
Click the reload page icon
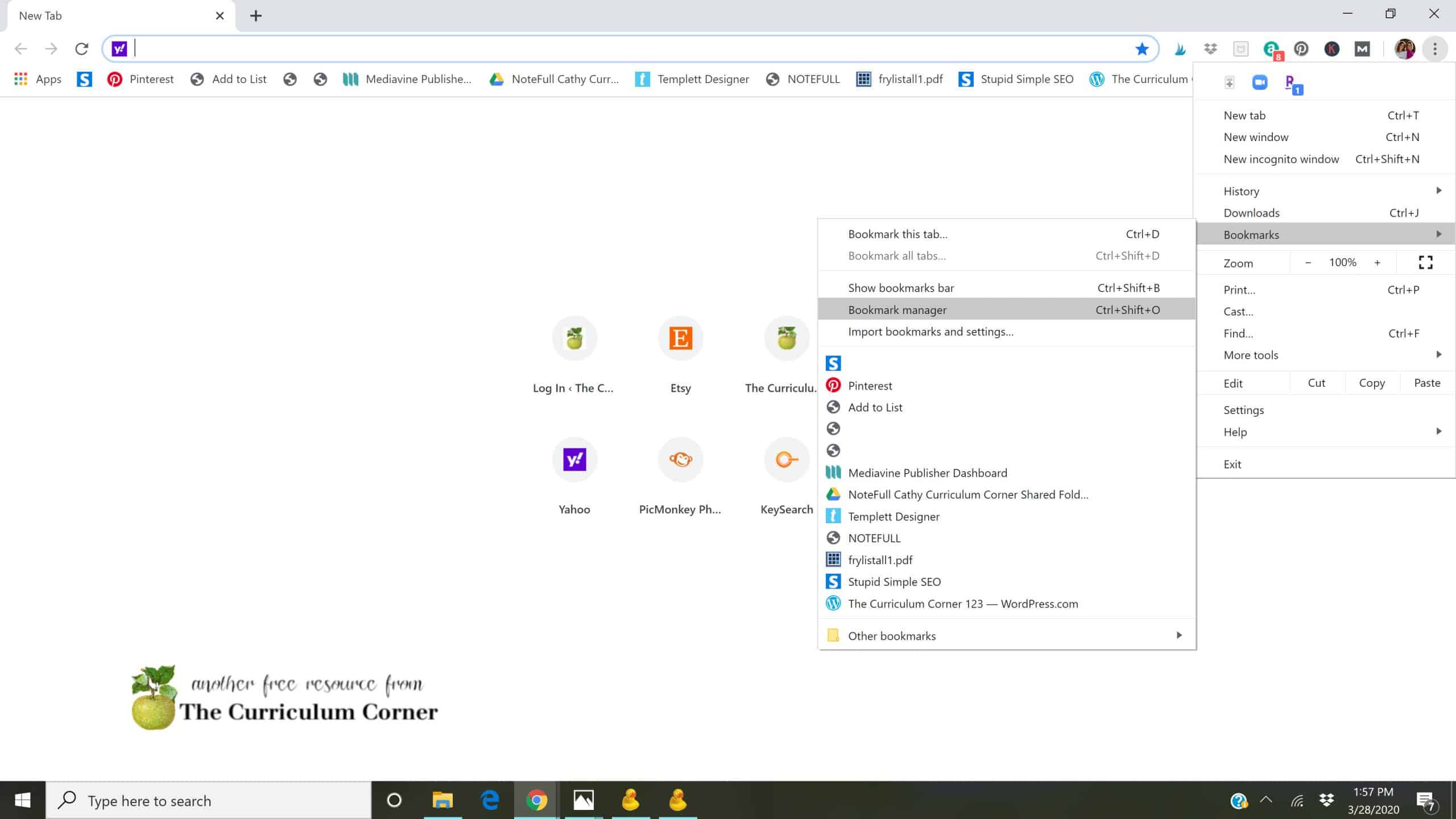click(x=82, y=48)
